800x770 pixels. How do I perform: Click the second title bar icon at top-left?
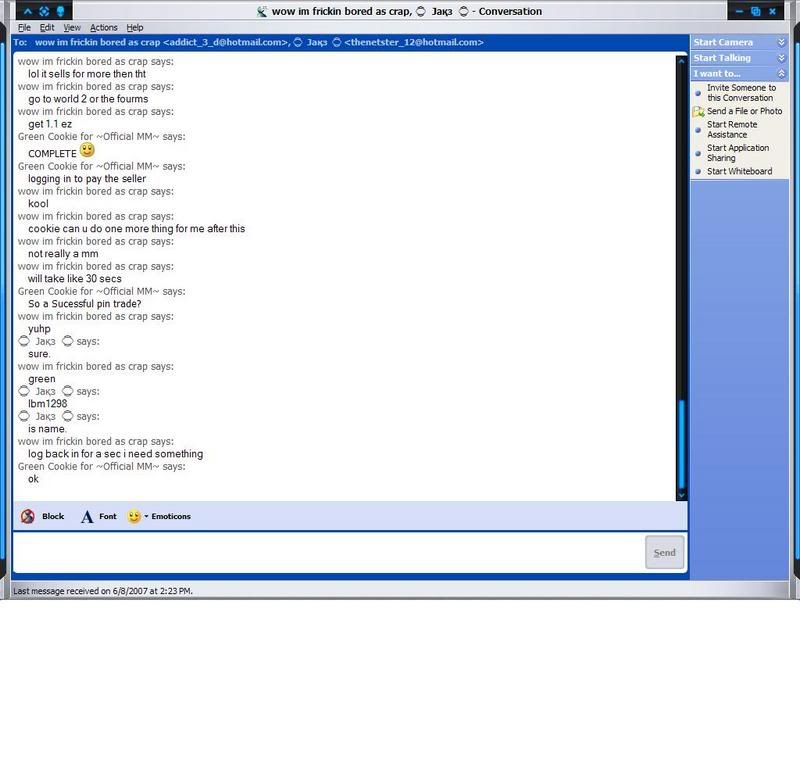coord(44,11)
